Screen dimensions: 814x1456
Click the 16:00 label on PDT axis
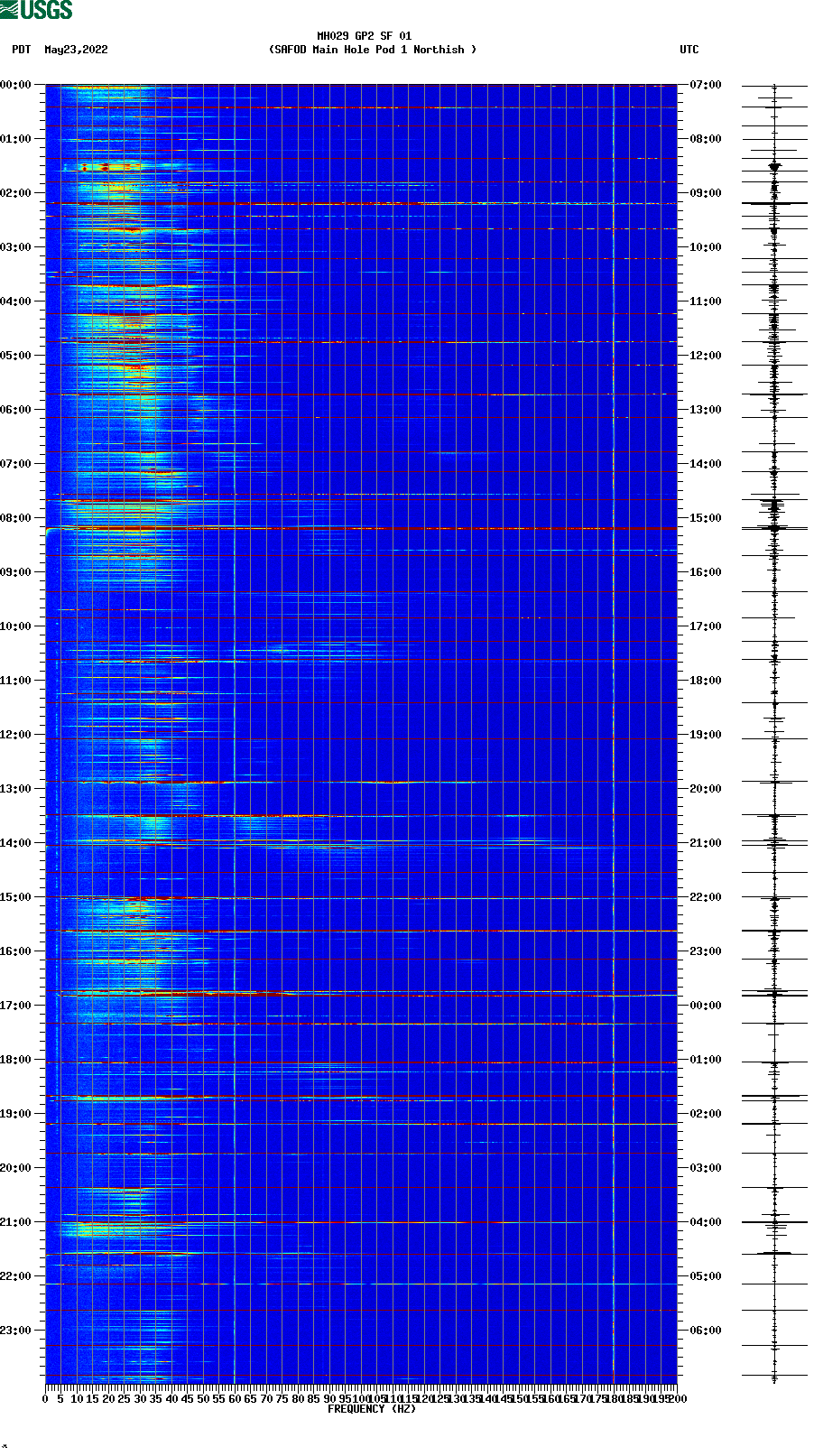click(16, 951)
